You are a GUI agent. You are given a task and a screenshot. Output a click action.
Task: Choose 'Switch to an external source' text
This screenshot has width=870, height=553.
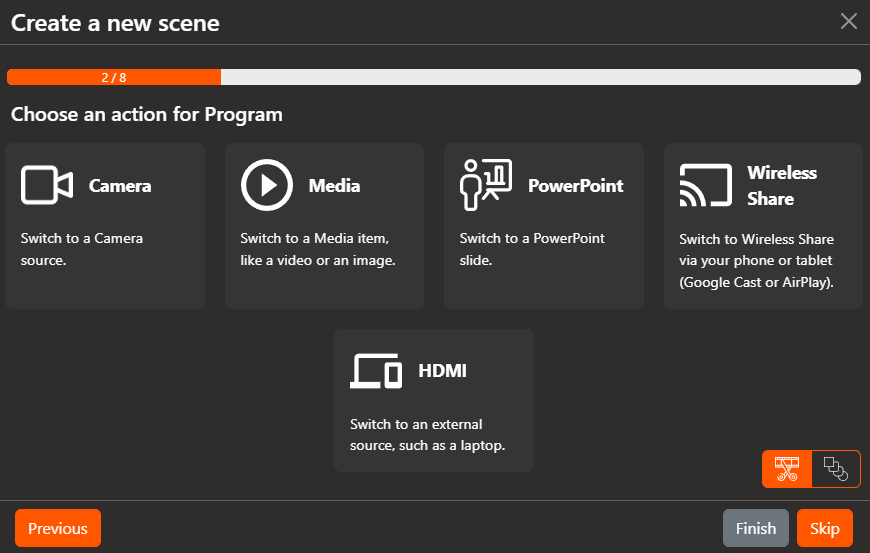click(428, 435)
